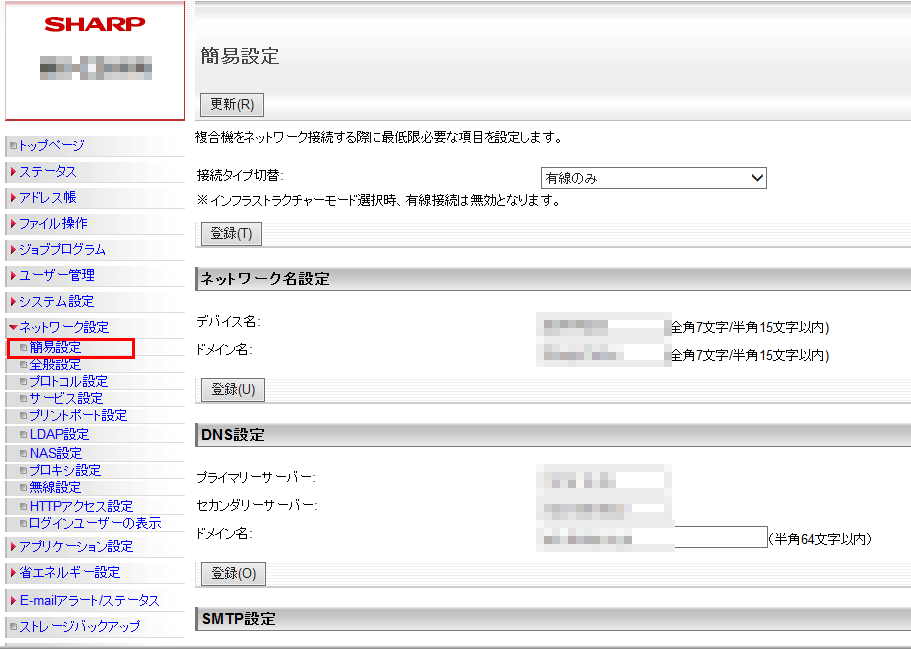Expand the ユーザー管理 menu section
This screenshot has height=649, width=911.
pos(56,275)
